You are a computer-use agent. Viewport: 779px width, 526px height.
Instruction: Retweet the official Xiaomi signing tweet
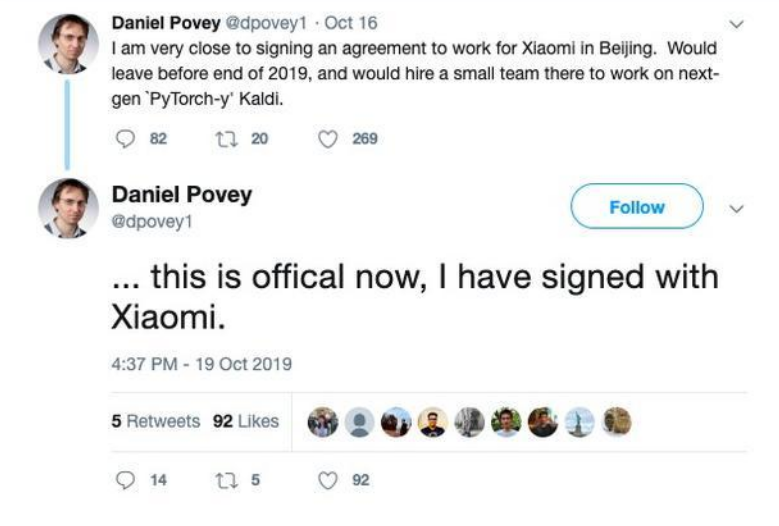[223, 480]
